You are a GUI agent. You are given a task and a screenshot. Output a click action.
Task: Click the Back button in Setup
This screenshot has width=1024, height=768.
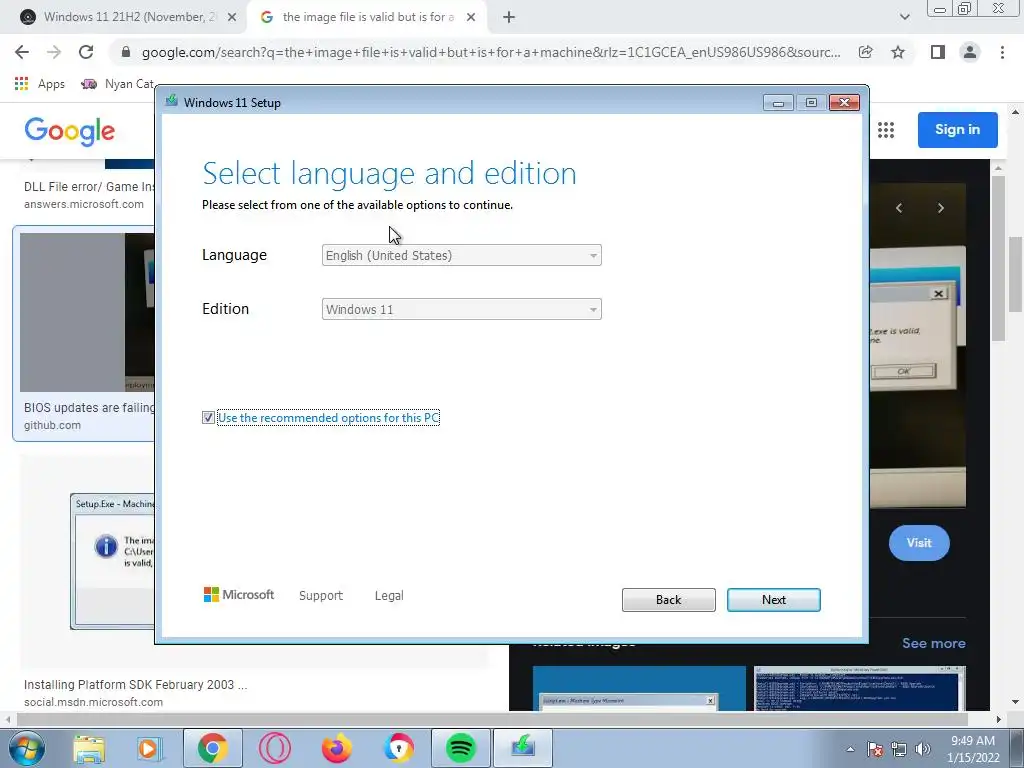click(668, 600)
